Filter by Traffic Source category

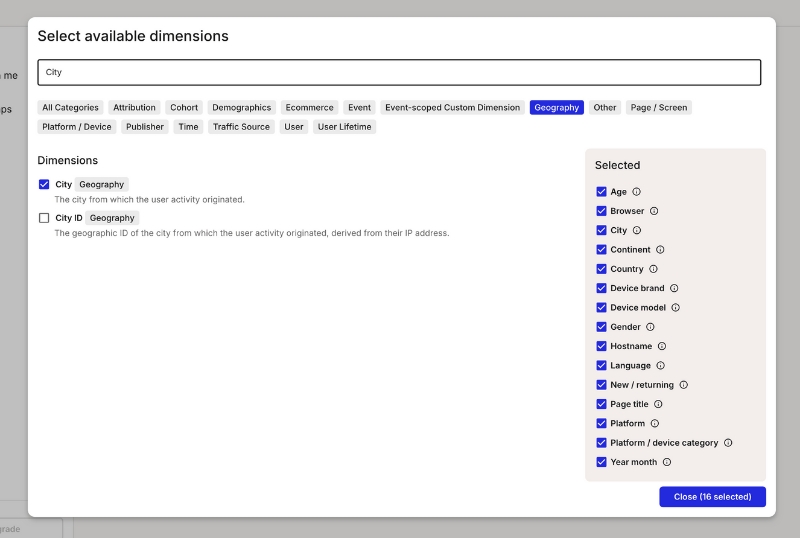pos(241,127)
